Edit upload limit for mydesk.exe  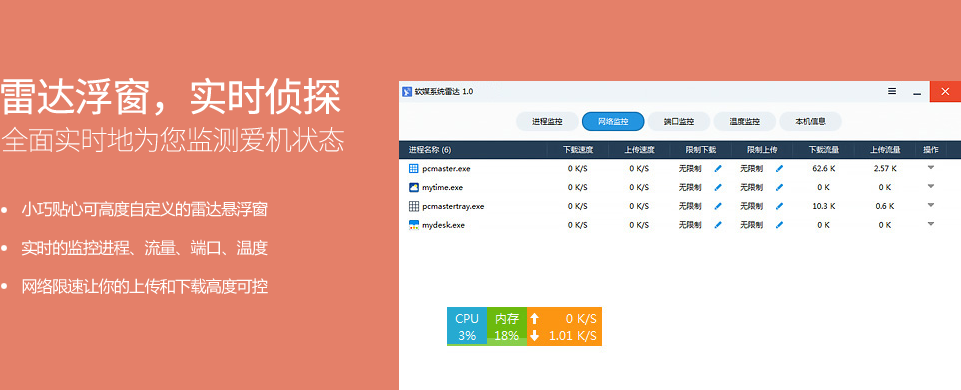click(780, 225)
